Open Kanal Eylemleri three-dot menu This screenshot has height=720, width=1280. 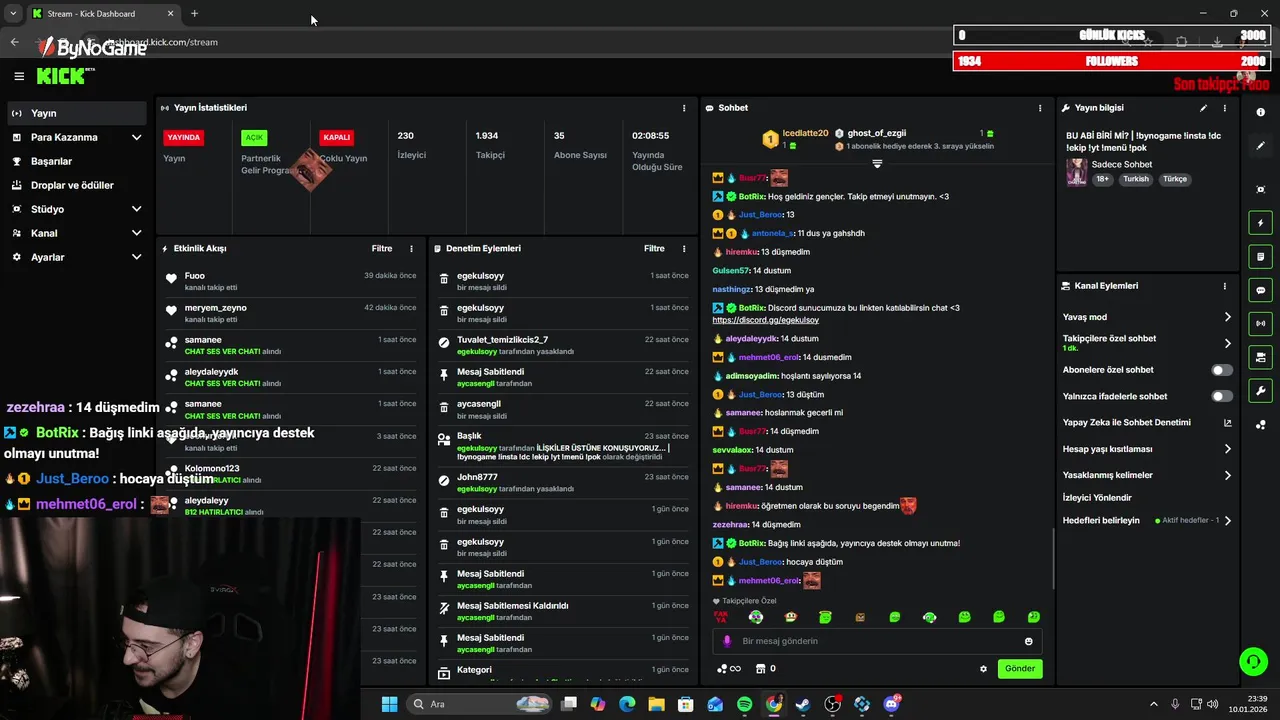click(x=1224, y=286)
